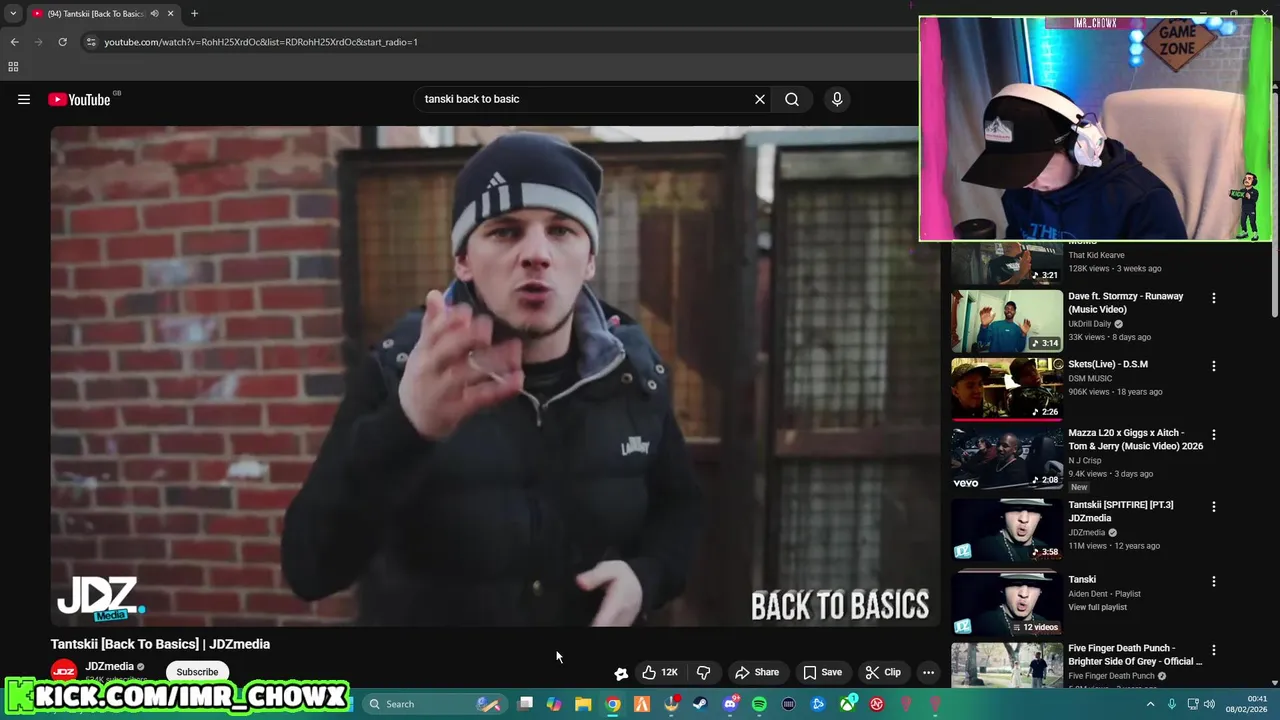Viewport: 1280px width, 720px height.
Task: Click the Clip button
Action: coord(883,672)
